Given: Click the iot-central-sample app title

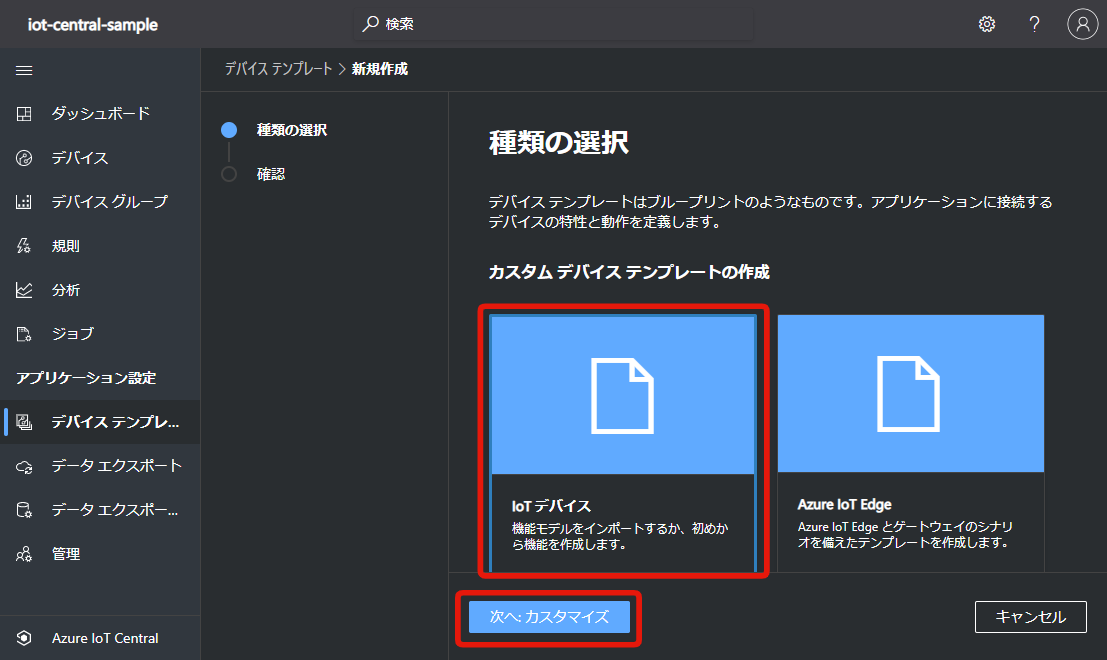Looking at the screenshot, I should point(92,25).
